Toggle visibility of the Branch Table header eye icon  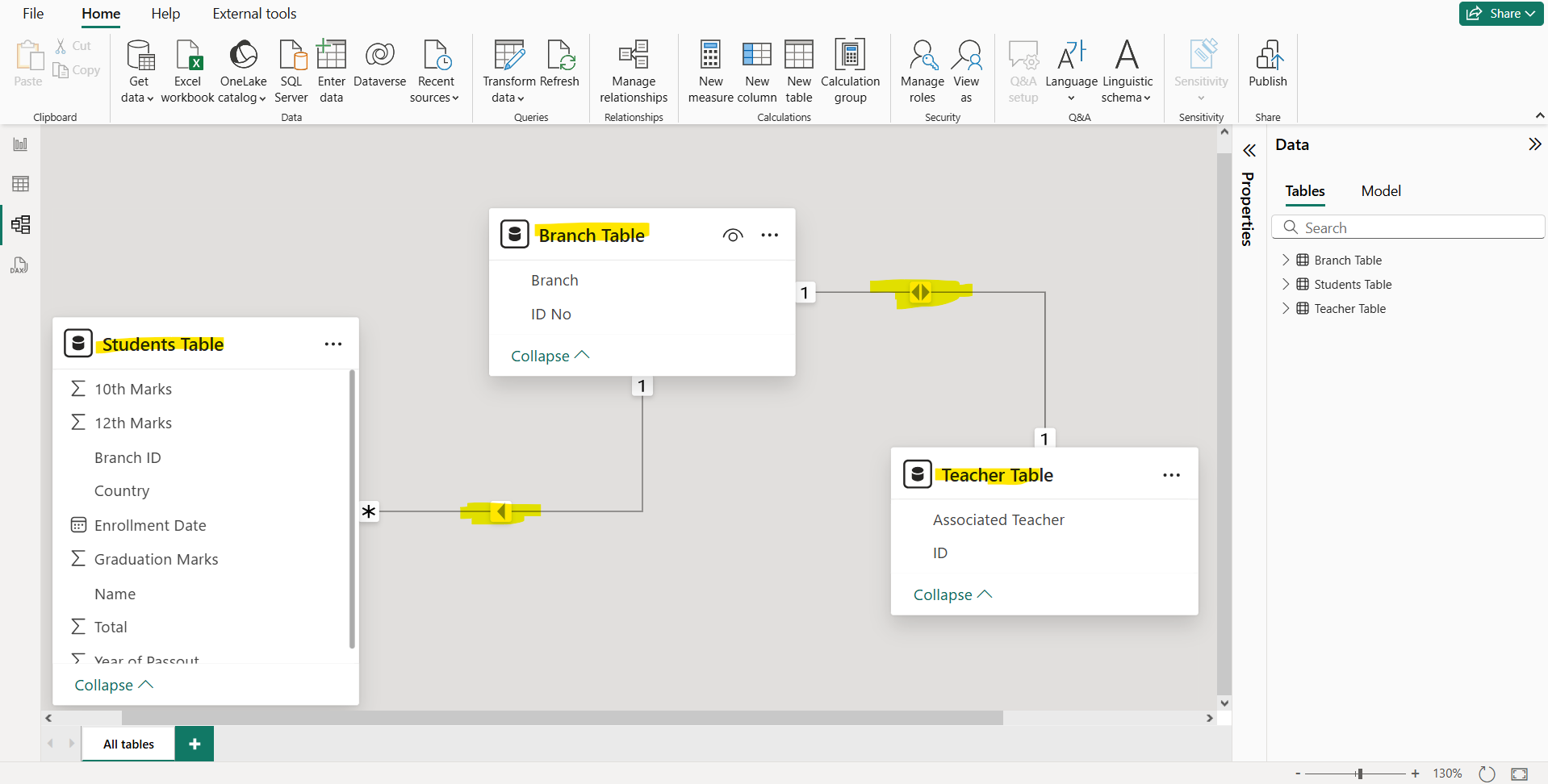coord(733,235)
